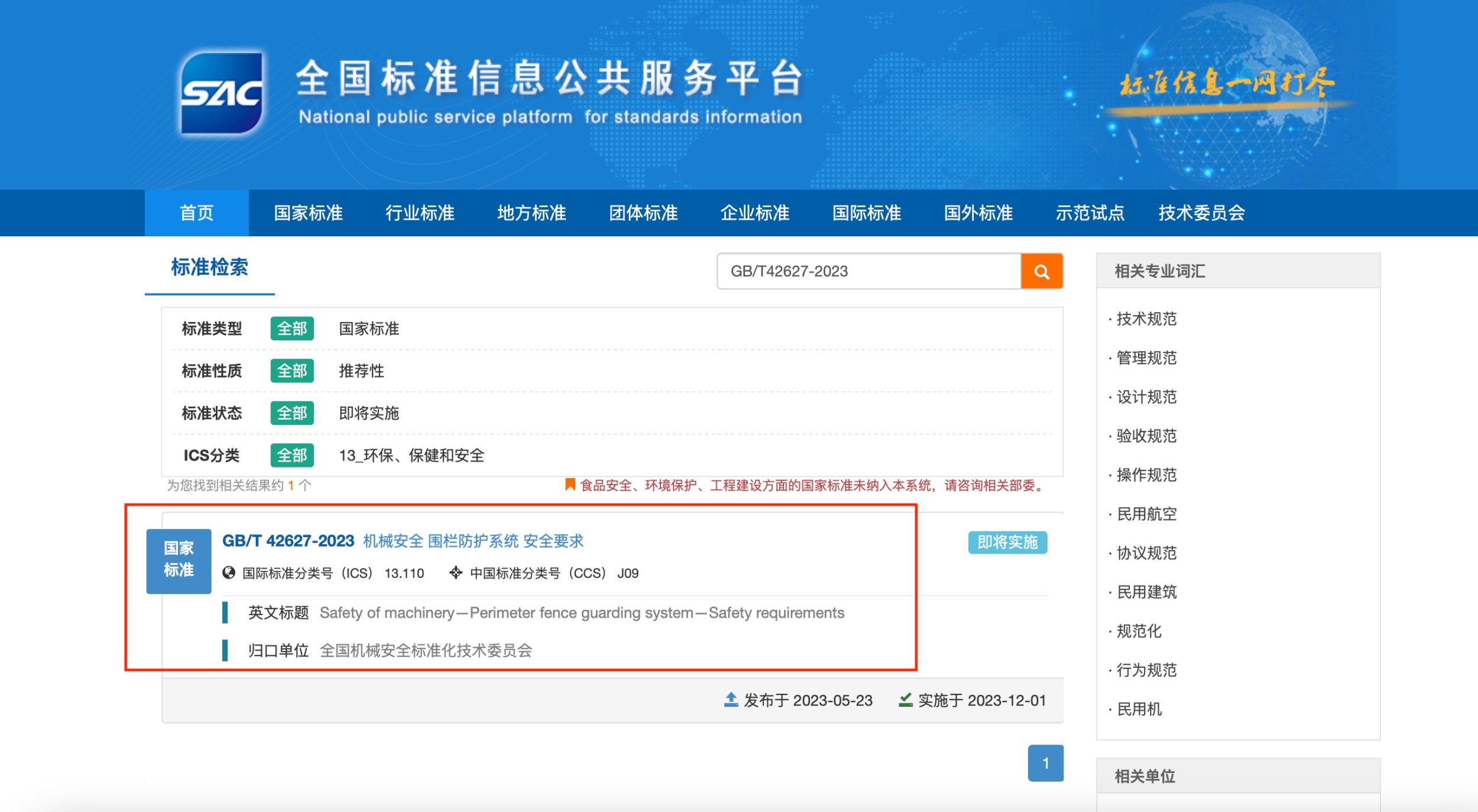
Task: Click the SAC logo icon
Action: [x=221, y=93]
